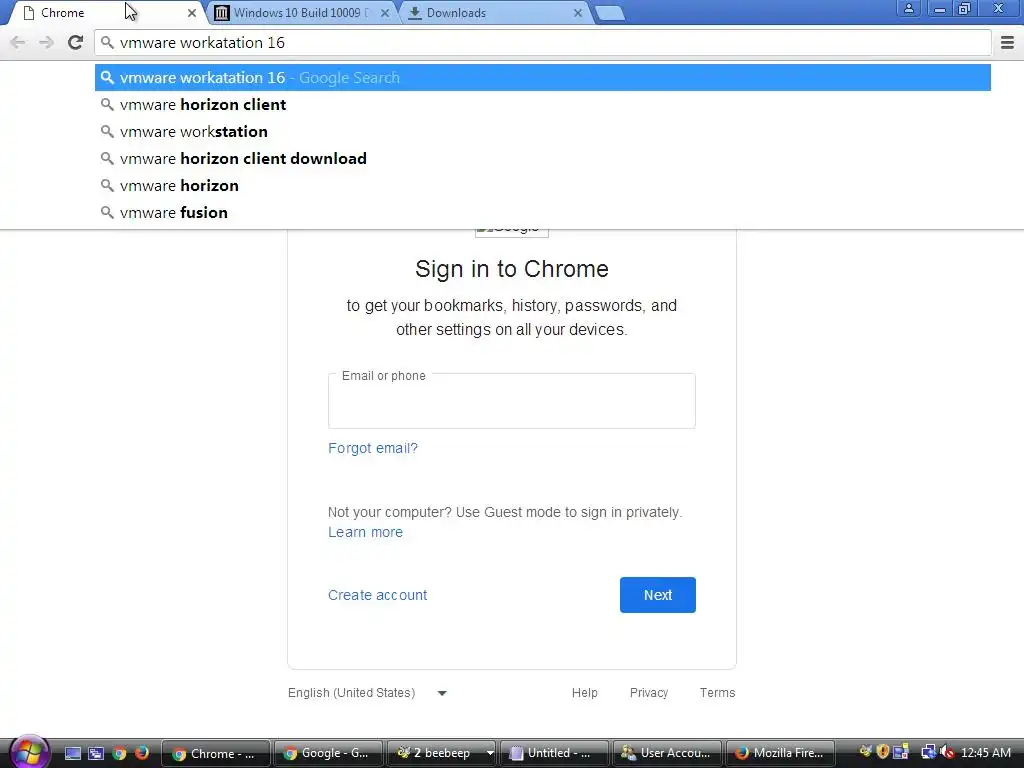Switch to the Windows 10 Build 10009 tab
This screenshot has height=768, width=1024.
coord(300,13)
